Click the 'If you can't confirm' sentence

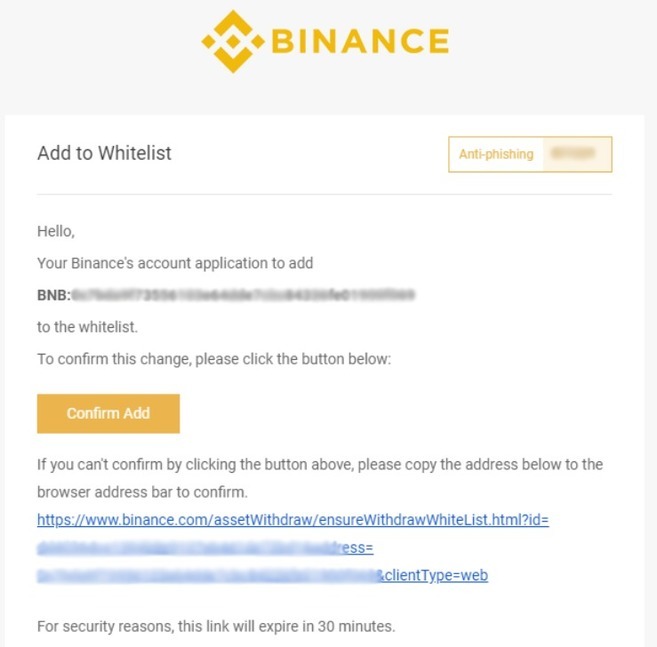point(319,465)
